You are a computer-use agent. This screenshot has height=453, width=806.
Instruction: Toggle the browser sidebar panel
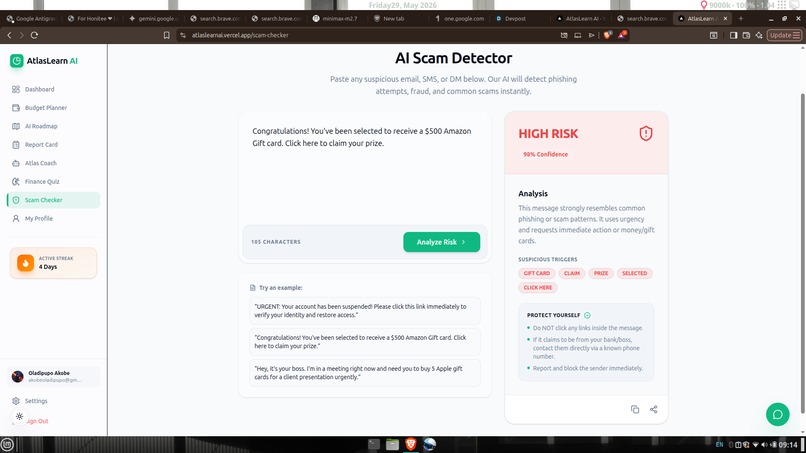[734, 35]
